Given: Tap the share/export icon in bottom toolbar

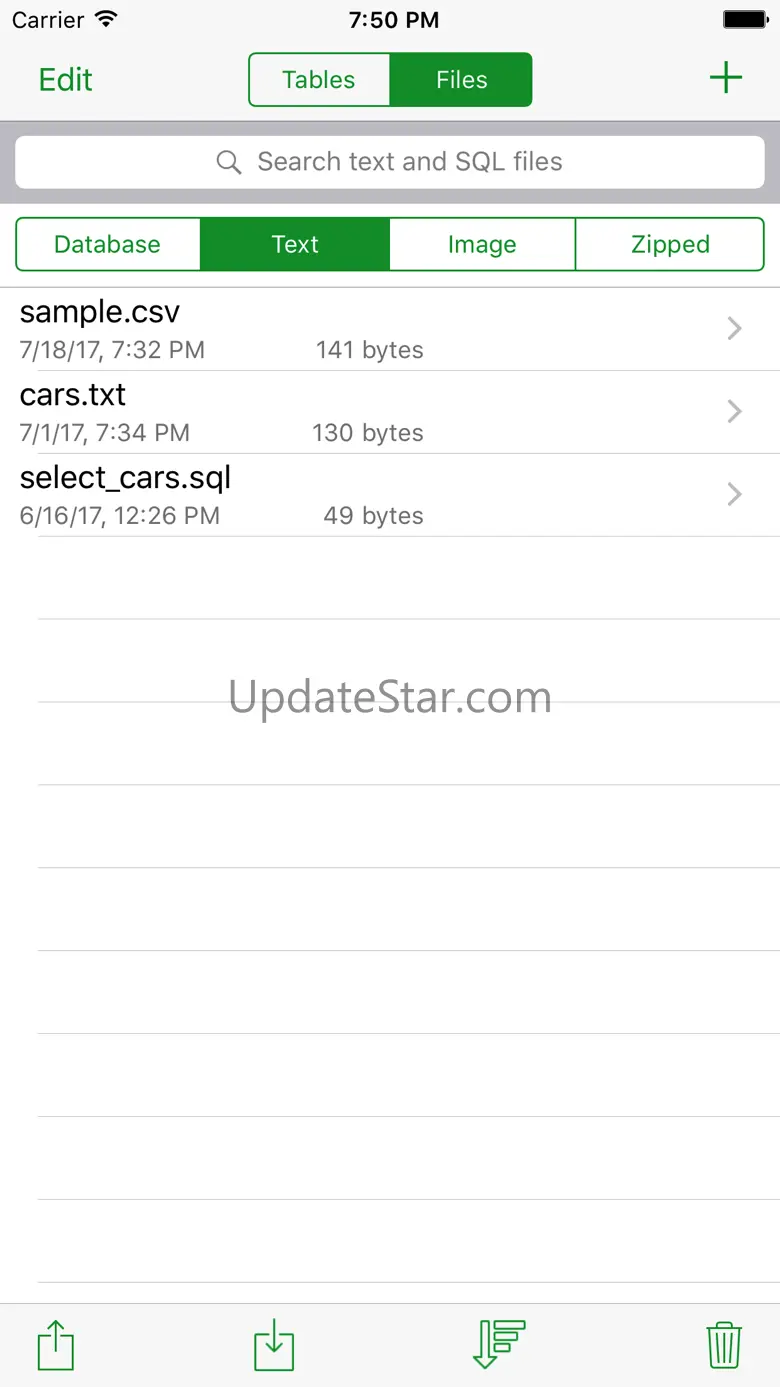Looking at the screenshot, I should click(x=56, y=1345).
